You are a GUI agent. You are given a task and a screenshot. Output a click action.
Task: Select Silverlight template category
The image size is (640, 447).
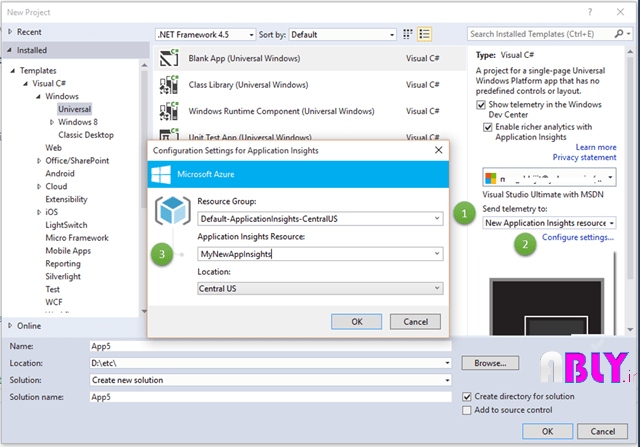[63, 276]
